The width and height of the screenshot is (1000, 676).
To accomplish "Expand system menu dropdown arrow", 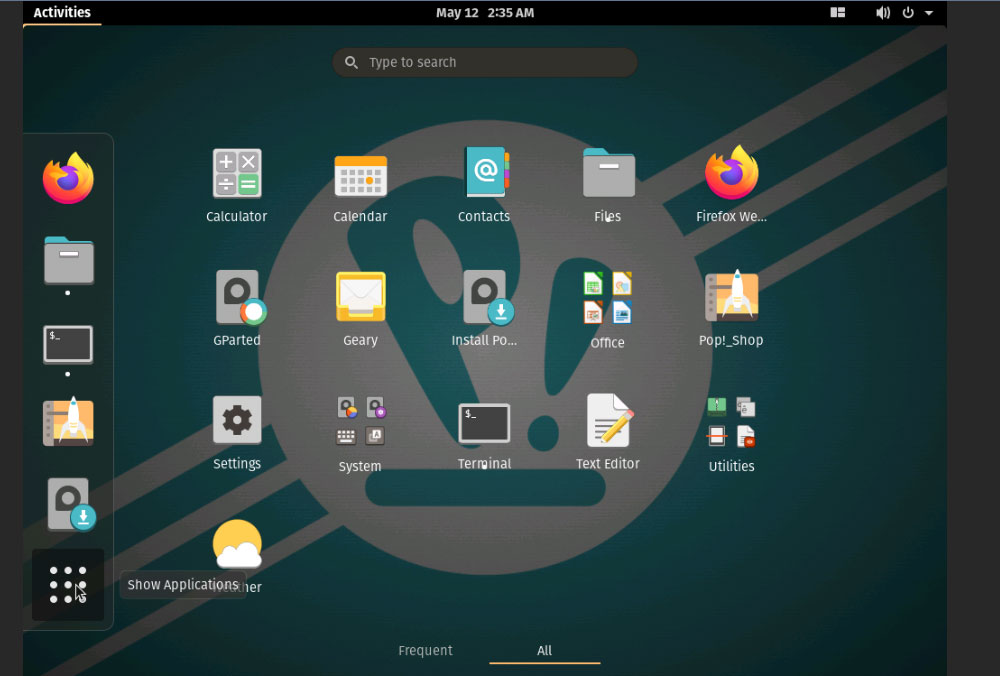I will coord(929,13).
